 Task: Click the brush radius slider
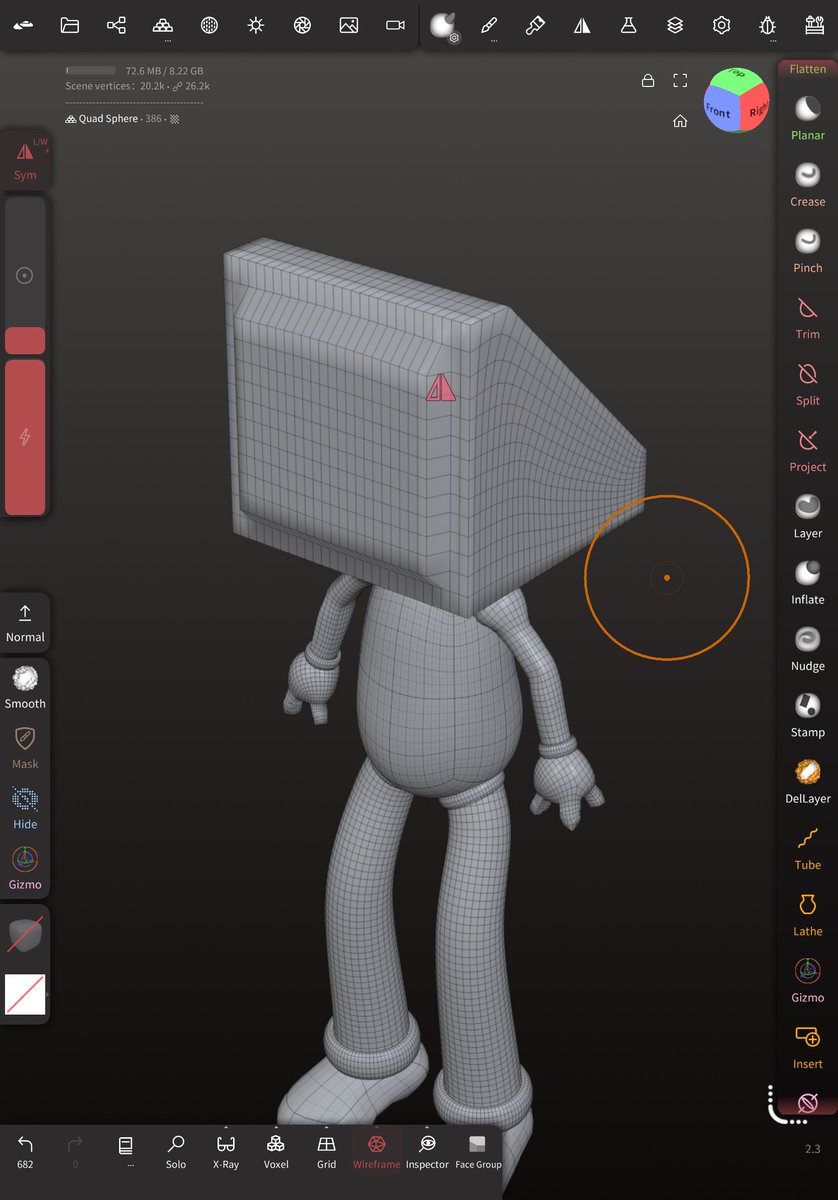tap(25, 275)
